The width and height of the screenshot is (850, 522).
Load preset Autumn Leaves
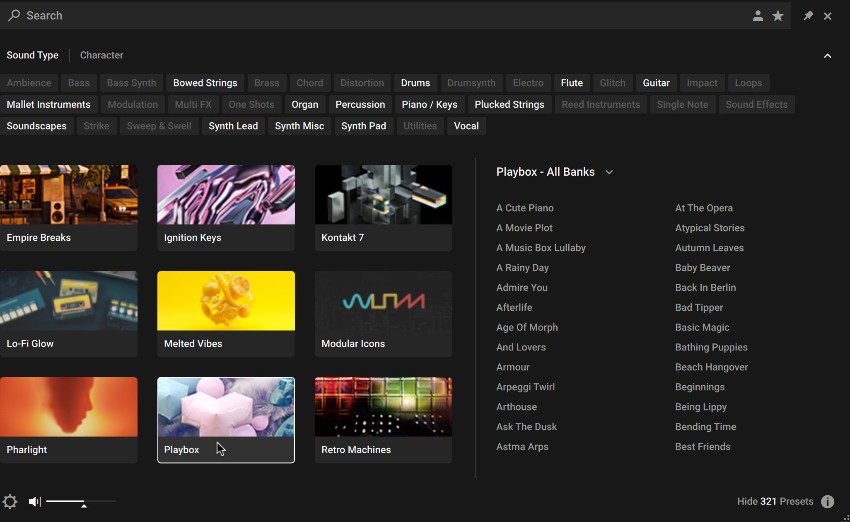click(709, 248)
